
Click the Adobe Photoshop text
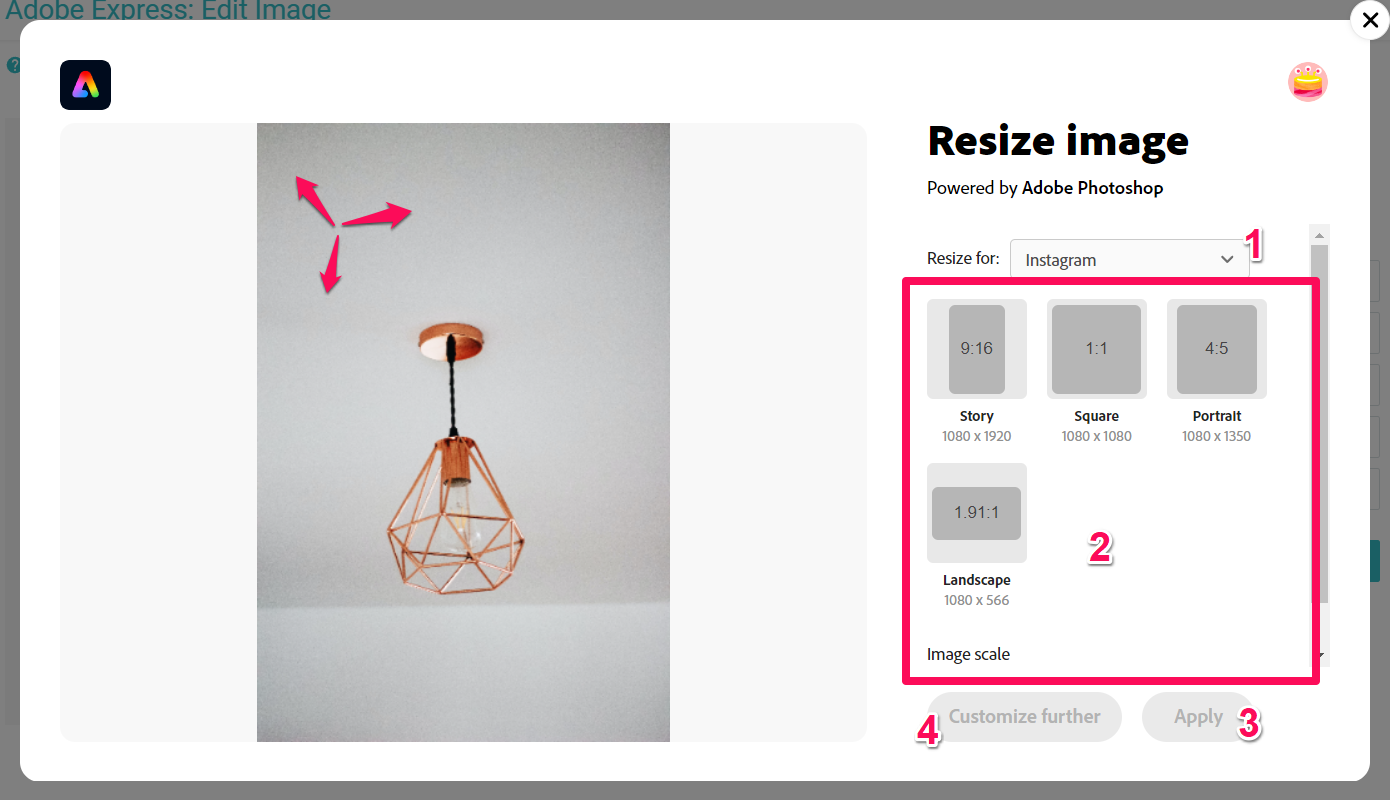[x=1092, y=187]
